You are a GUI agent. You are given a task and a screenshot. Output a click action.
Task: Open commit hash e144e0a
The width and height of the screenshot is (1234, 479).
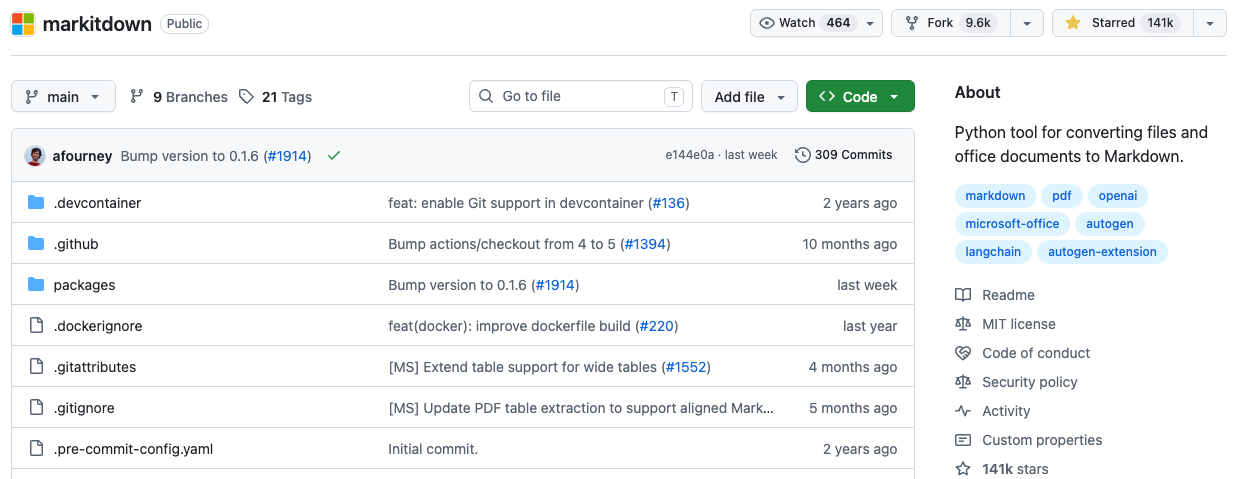point(690,155)
